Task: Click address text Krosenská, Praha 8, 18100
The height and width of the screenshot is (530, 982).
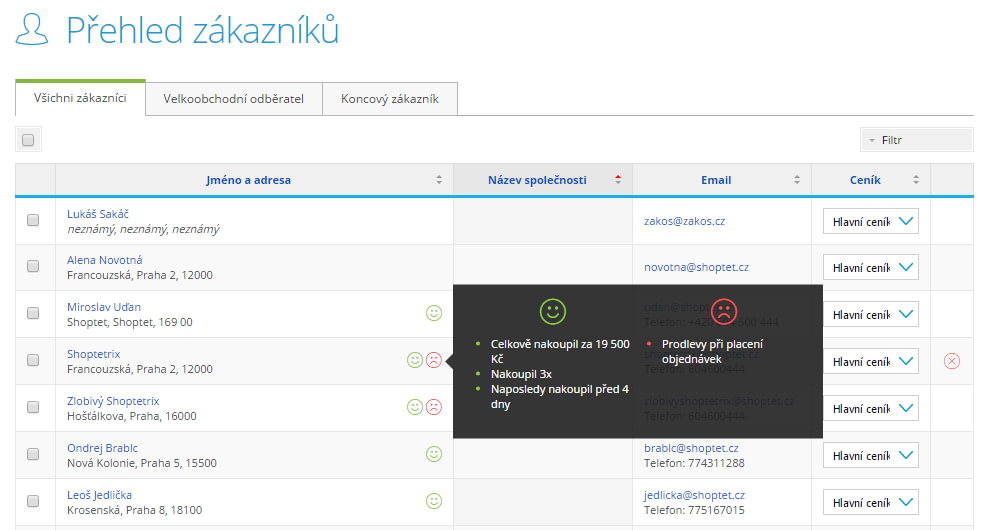Action: pyautogui.click(x=135, y=510)
